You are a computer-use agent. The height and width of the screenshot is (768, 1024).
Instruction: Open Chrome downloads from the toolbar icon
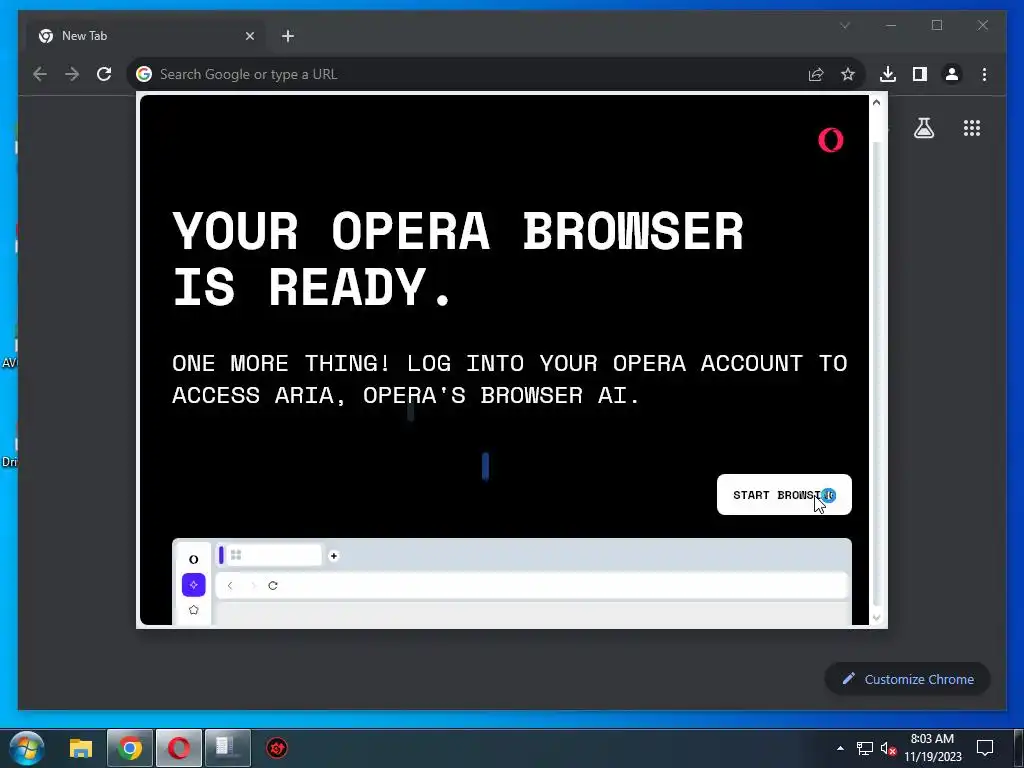888,74
